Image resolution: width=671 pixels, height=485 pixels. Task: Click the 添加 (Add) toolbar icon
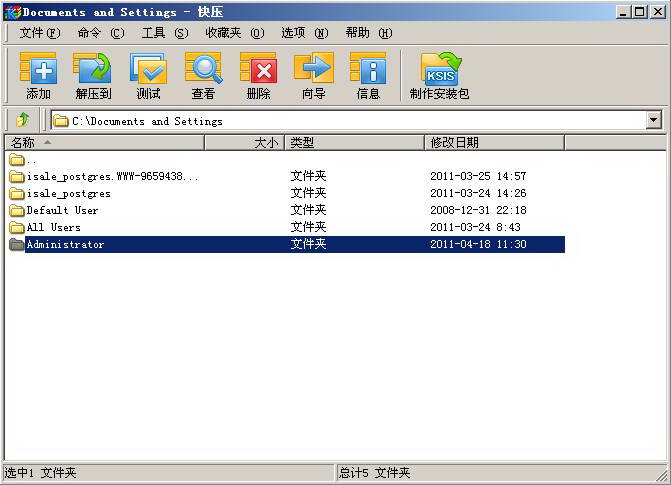pyautogui.click(x=38, y=71)
